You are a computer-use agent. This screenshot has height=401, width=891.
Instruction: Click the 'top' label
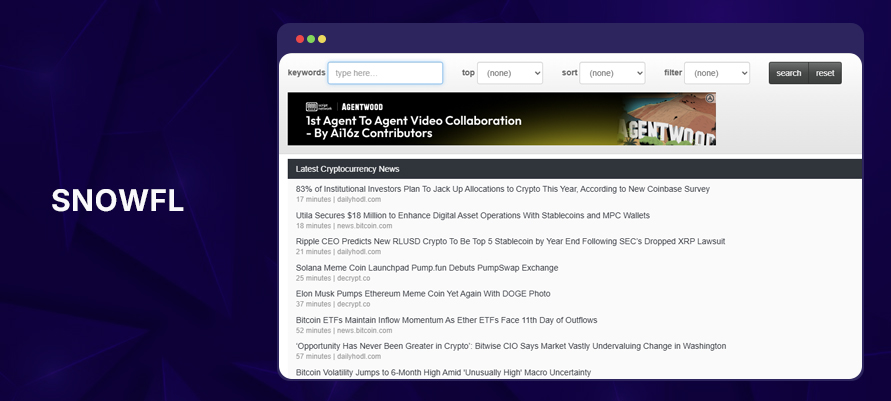[x=468, y=73]
